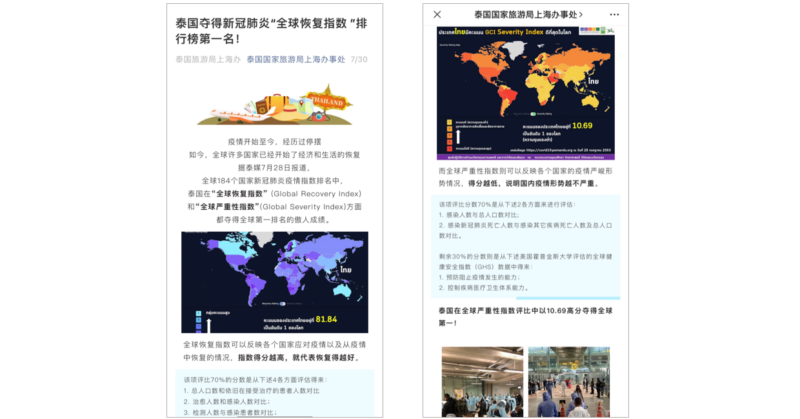This screenshot has width=800, height=419.
Task: Click the bold phrase 全球严重性指数
Action: pyautogui.click(x=227, y=207)
